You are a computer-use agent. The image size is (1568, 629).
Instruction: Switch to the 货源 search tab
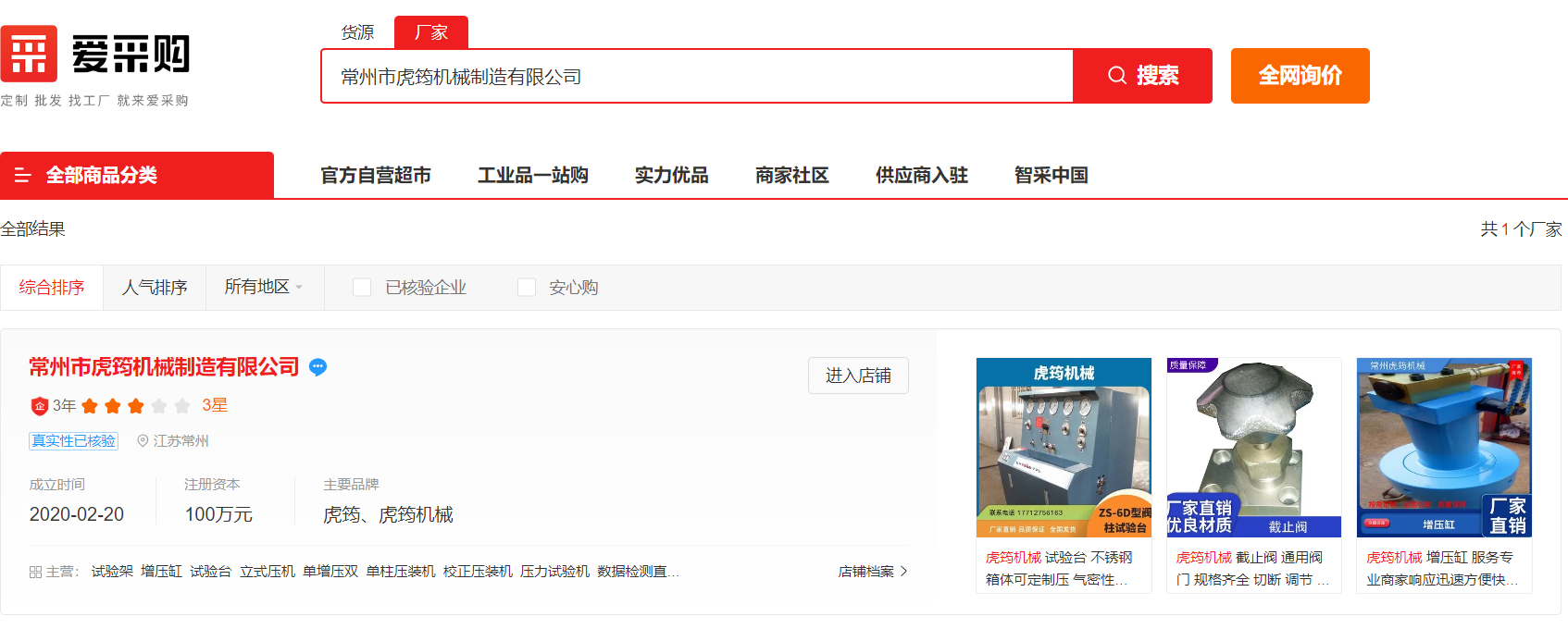click(x=357, y=32)
